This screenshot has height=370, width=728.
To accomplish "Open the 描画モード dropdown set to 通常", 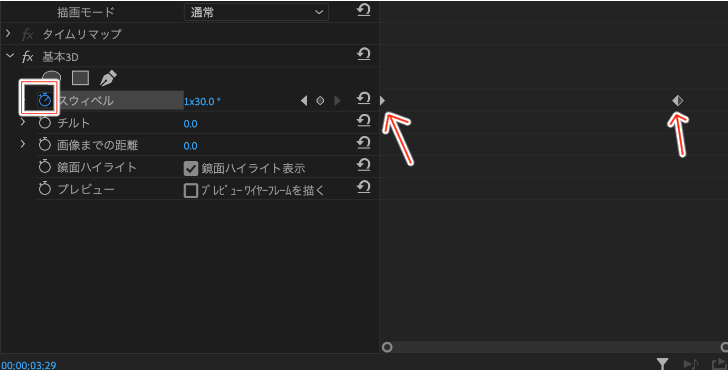I will [256, 12].
